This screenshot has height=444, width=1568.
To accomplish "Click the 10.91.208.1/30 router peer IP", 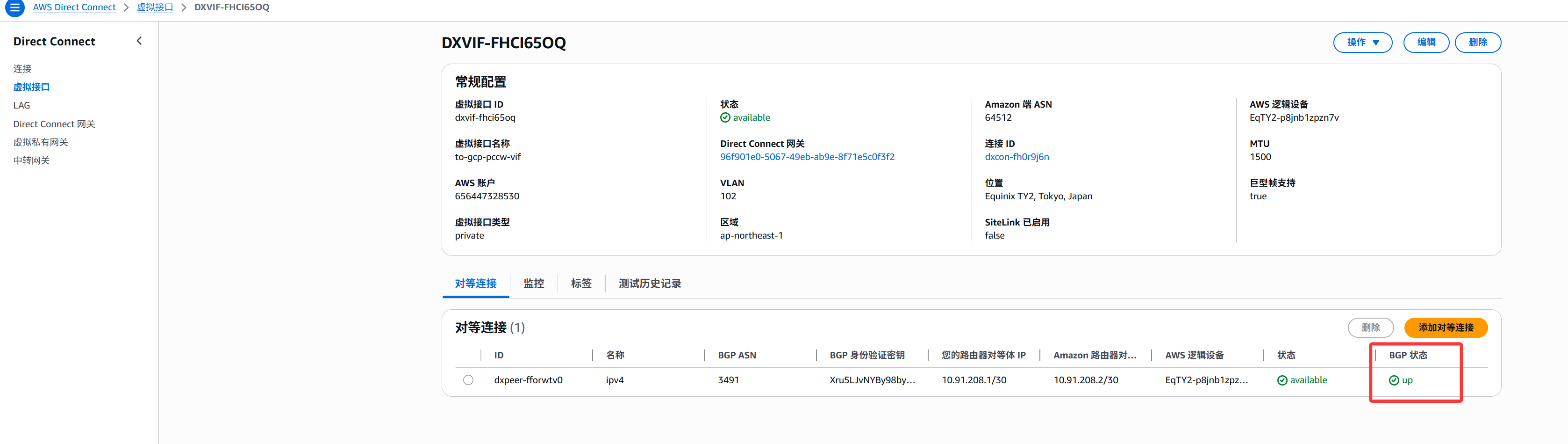I will point(974,380).
